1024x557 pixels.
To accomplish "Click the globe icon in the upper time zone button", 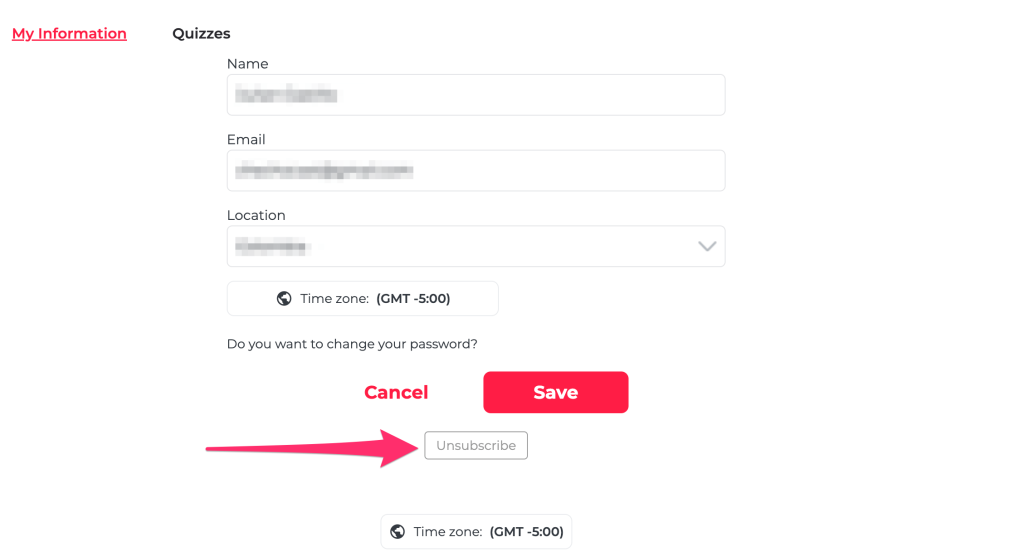I will [284, 299].
